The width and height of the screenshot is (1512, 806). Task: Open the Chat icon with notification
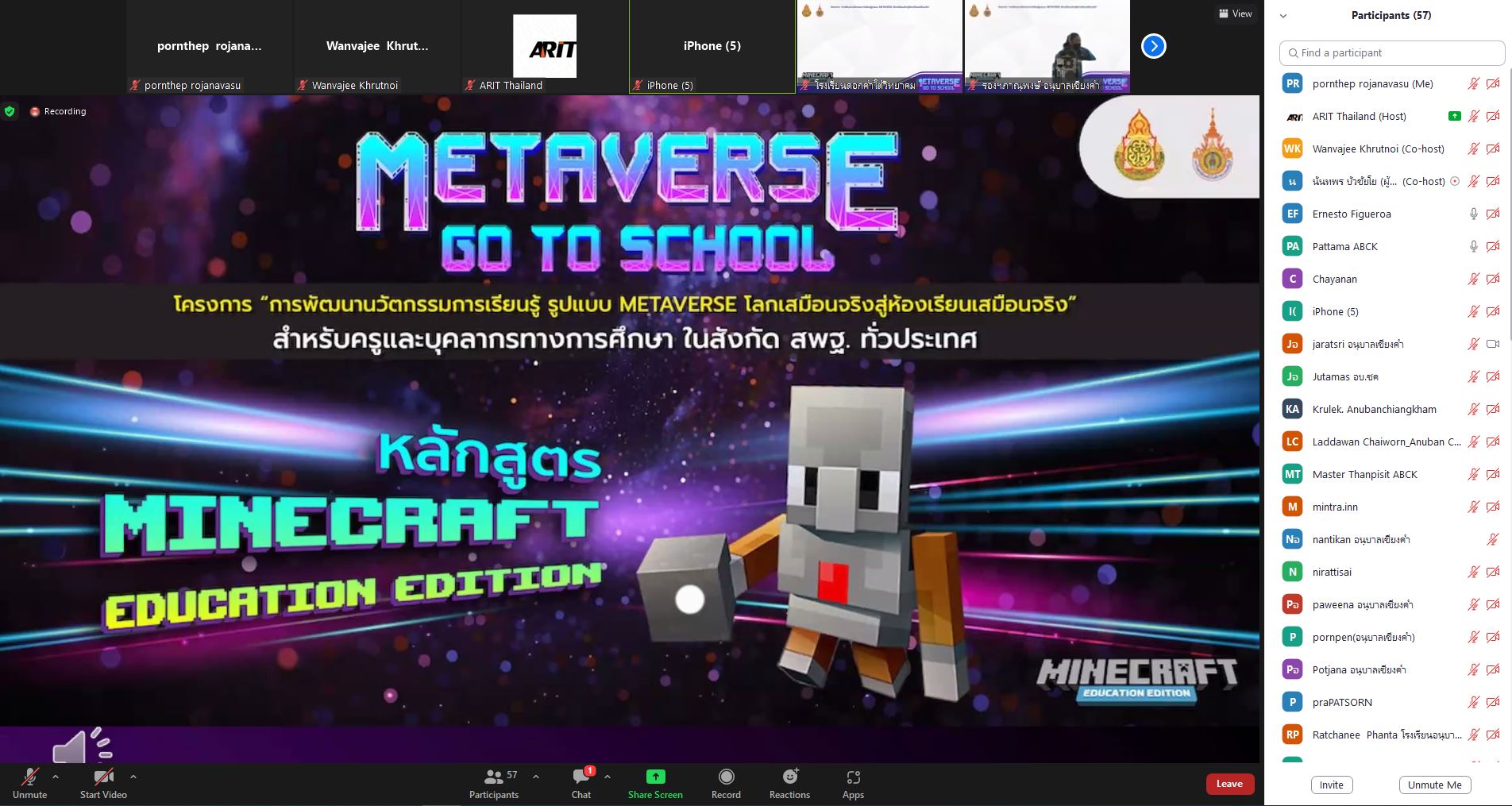coord(582,776)
